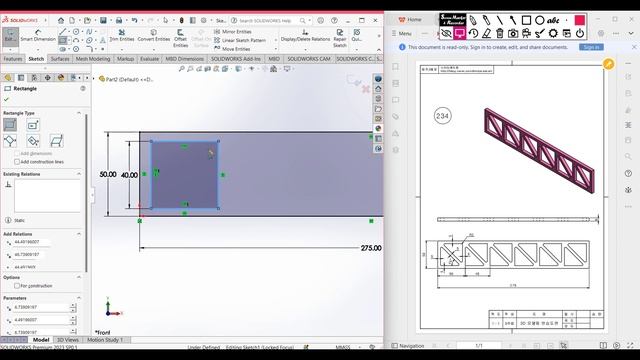Toggle the pink monitor icon in ScreenMarker
Screen dimensions: 640x360
click(460, 33)
